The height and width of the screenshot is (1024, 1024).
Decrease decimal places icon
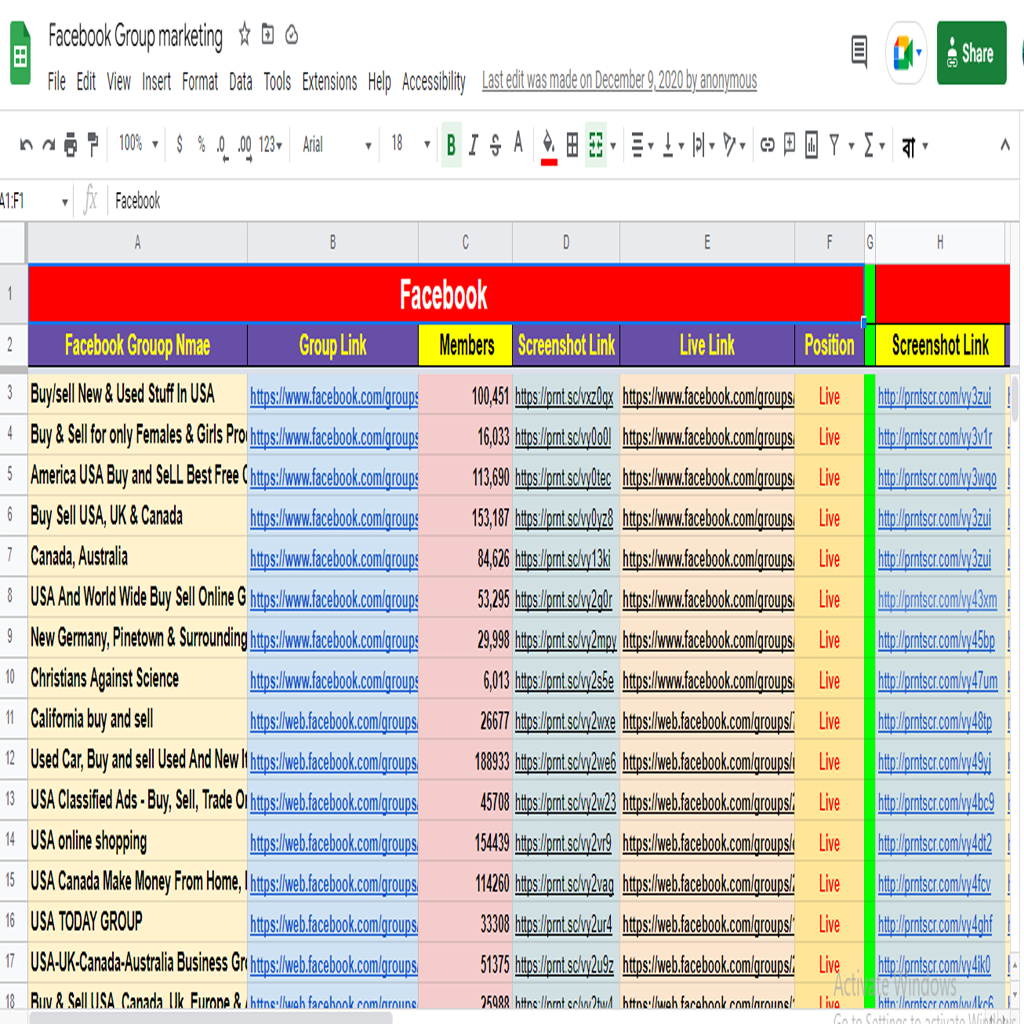point(222,146)
